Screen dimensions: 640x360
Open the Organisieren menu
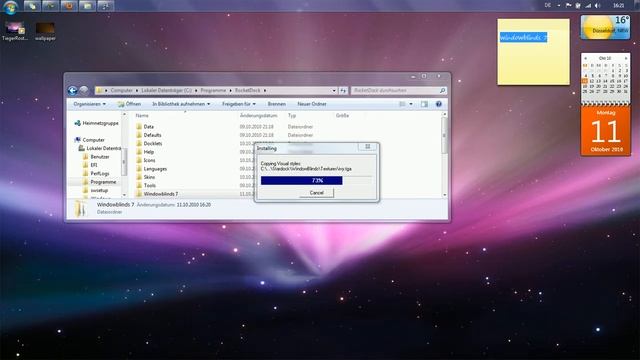point(89,104)
